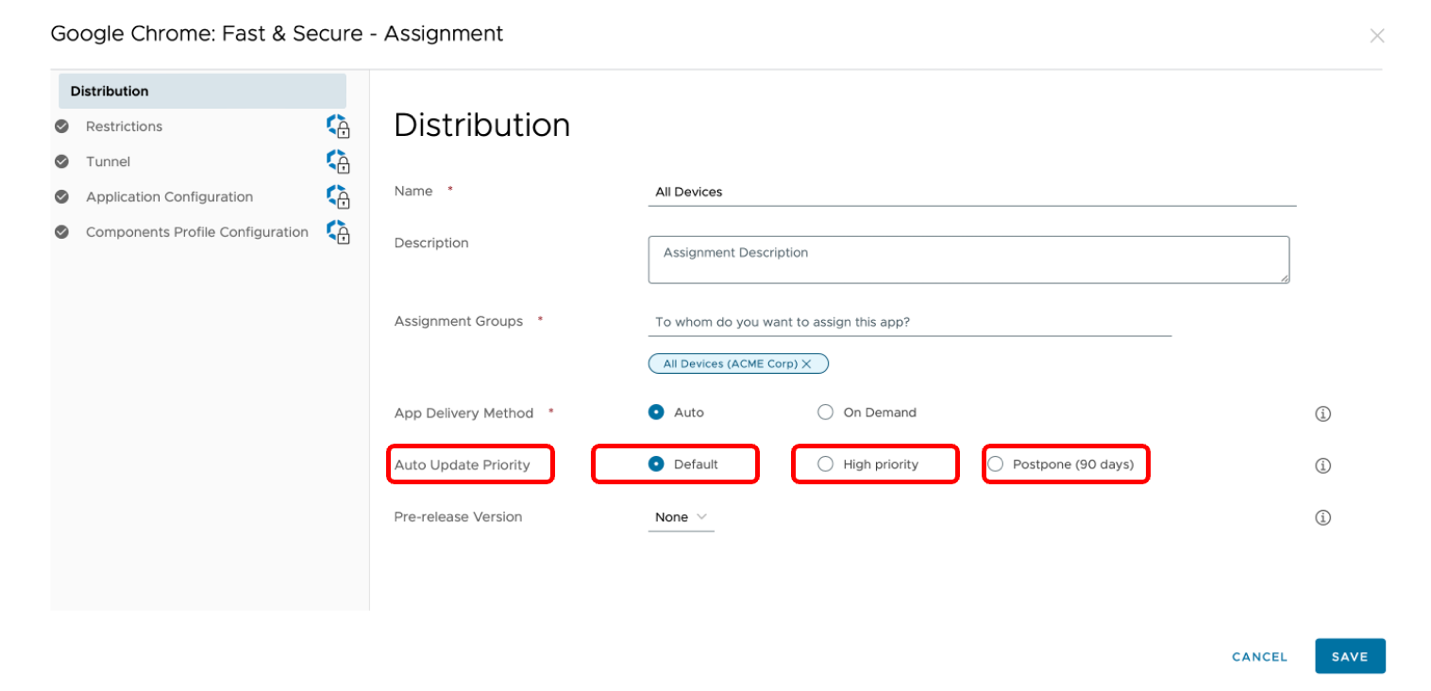1431x691 pixels.
Task: Click the lock icon beside Restrictions
Action: pos(339,127)
